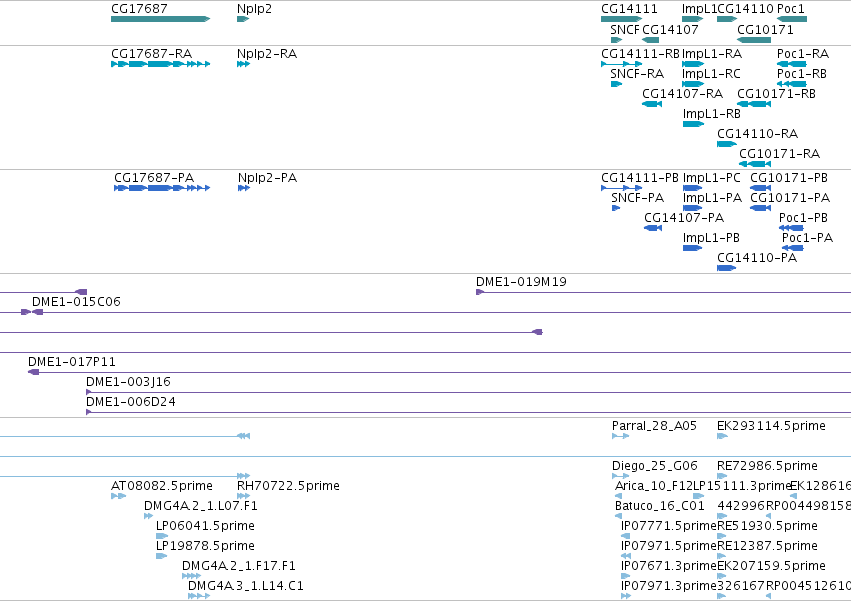851x601 pixels.
Task: Click the DME1-017P11 BAC end marker
Action: pyautogui.click(x=34, y=372)
